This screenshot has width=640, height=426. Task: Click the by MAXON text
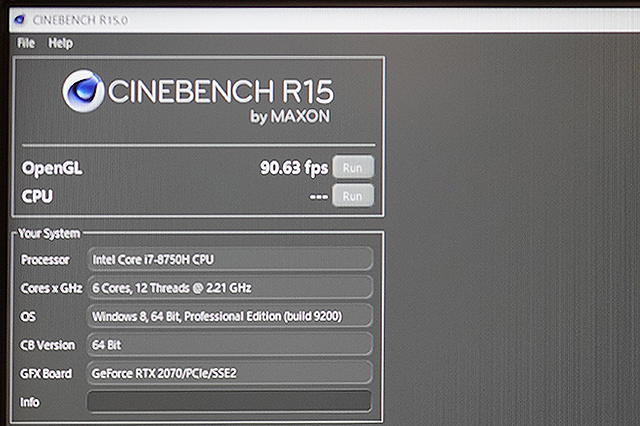click(290, 116)
